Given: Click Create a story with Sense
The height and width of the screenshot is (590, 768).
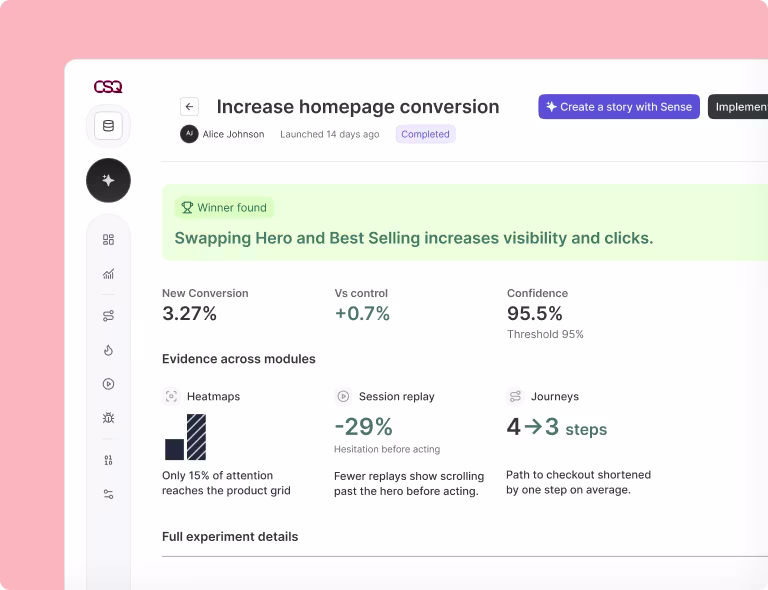Looking at the screenshot, I should coord(619,107).
